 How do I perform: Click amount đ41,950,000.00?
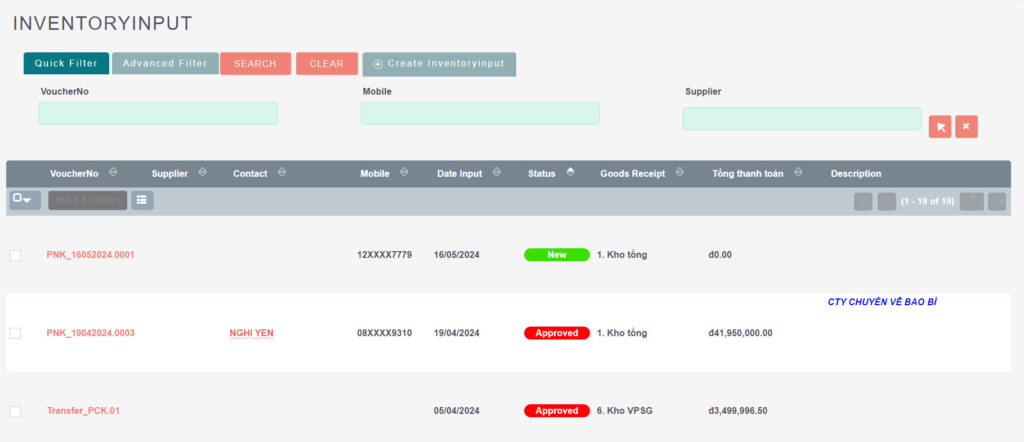pos(740,334)
